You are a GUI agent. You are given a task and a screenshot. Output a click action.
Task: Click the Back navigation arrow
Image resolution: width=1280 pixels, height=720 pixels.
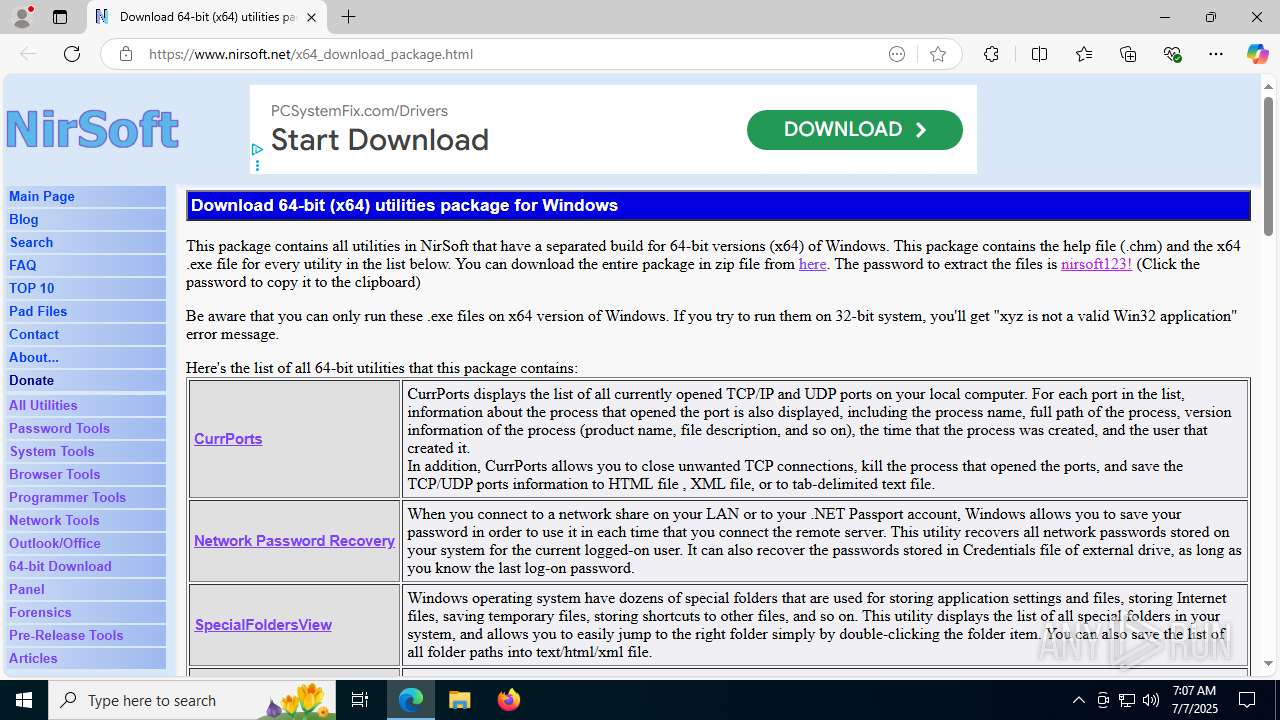pyautogui.click(x=28, y=54)
